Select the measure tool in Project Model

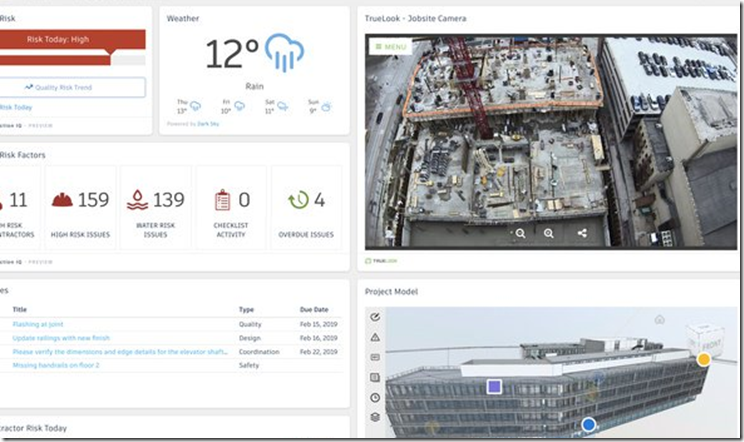(x=375, y=317)
